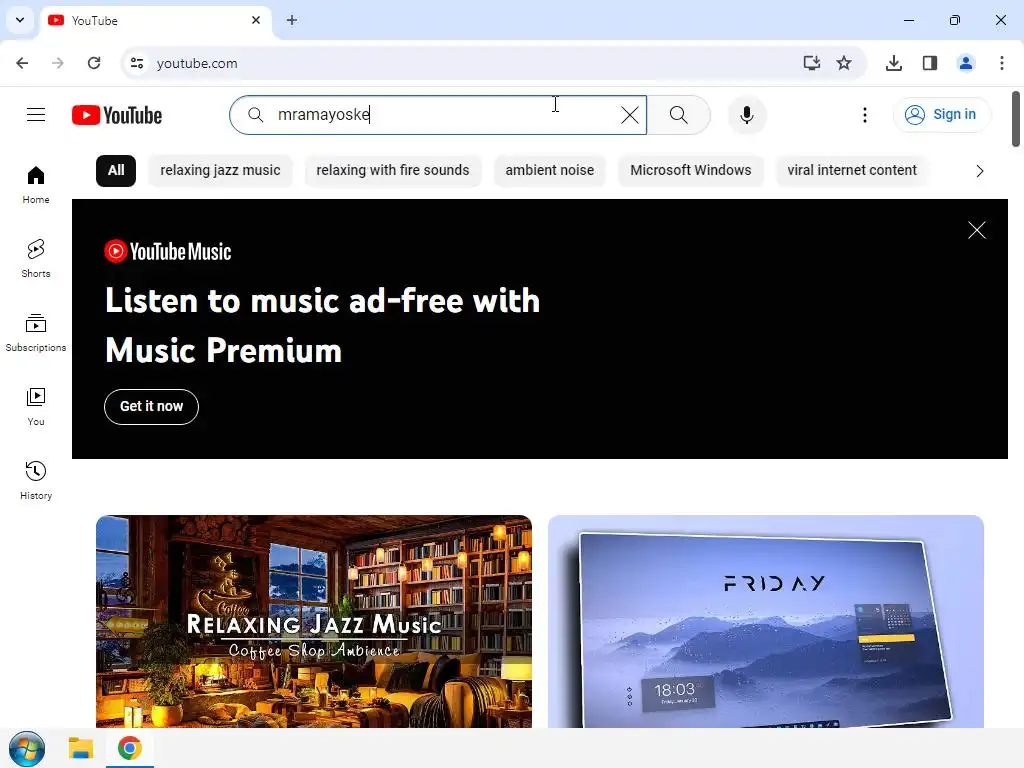Click the YouTube logo
This screenshot has height=768, width=1024.
[117, 115]
